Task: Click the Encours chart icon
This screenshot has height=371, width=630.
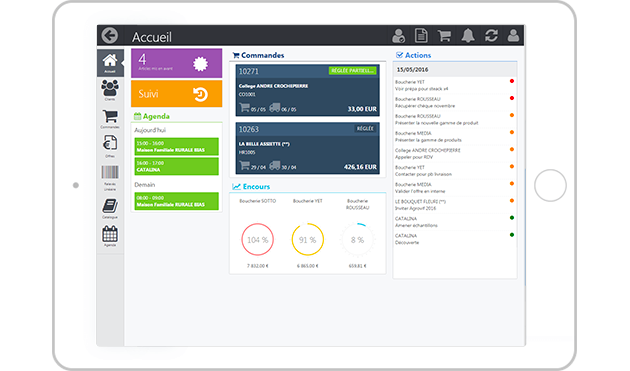Action: (237, 187)
